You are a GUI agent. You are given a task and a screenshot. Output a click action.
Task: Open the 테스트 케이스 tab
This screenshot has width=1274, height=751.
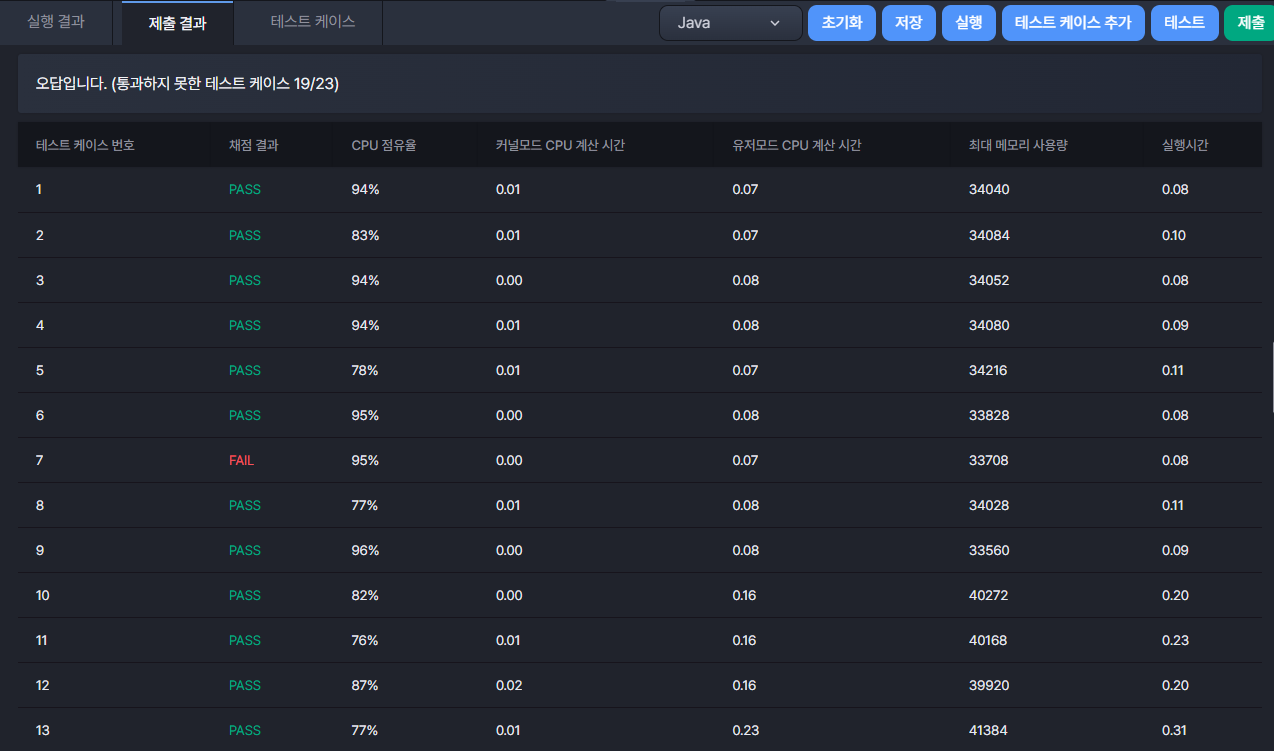click(313, 22)
